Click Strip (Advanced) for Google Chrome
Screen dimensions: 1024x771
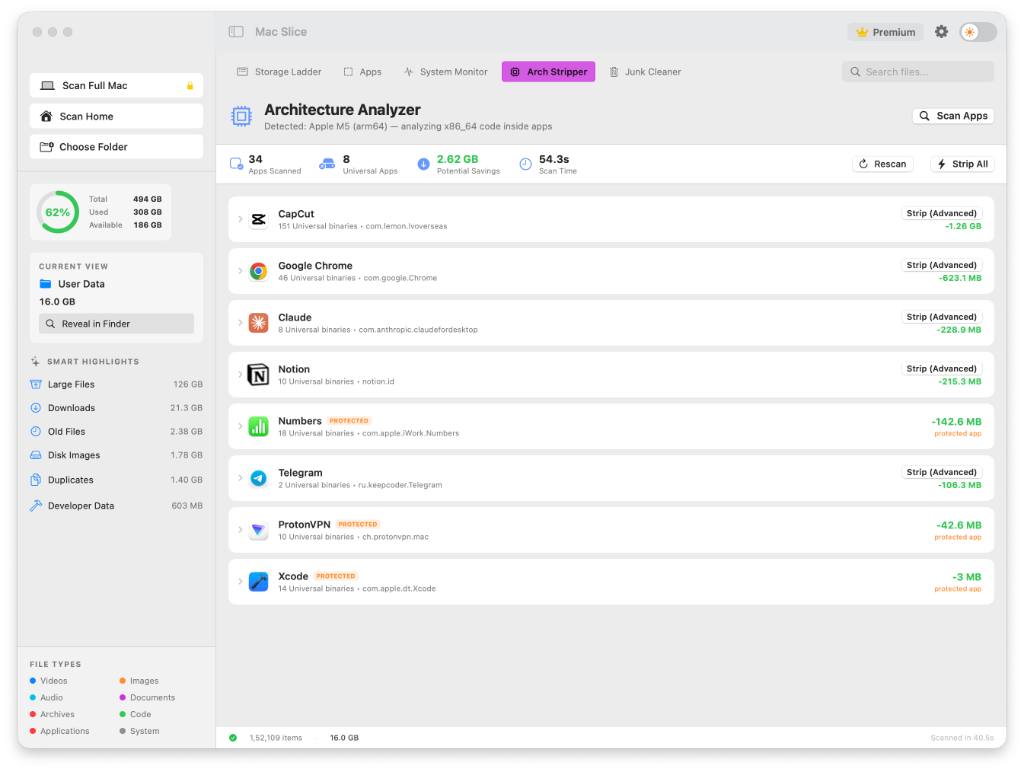[941, 265]
